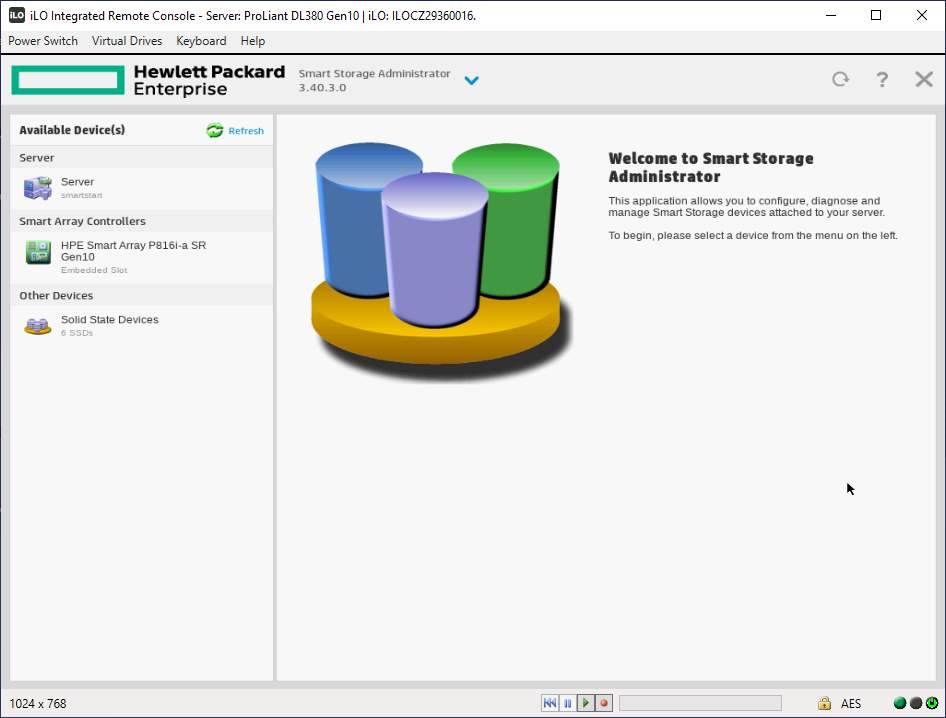Click the 1024 x 768 resolution text
This screenshot has height=718, width=946.
38,704
